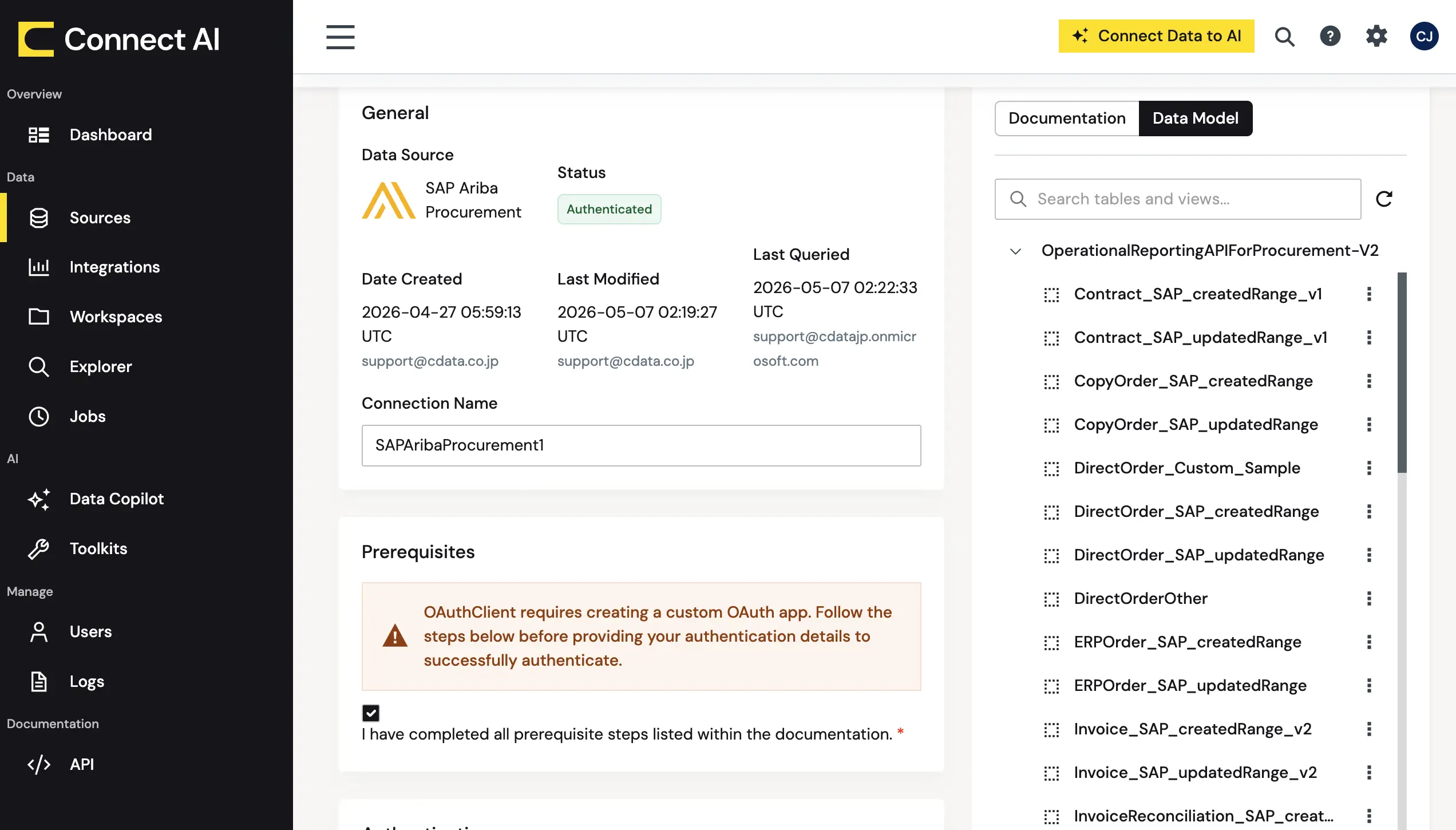Viewport: 1456px width, 830px height.
Task: Click the Data Copilot sparkle icon
Action: tap(39, 499)
